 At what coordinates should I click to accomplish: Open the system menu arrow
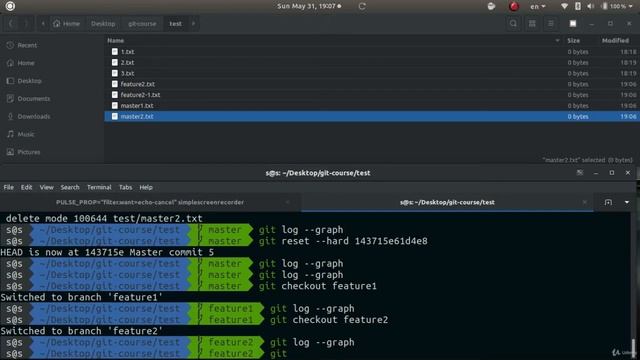coord(631,7)
